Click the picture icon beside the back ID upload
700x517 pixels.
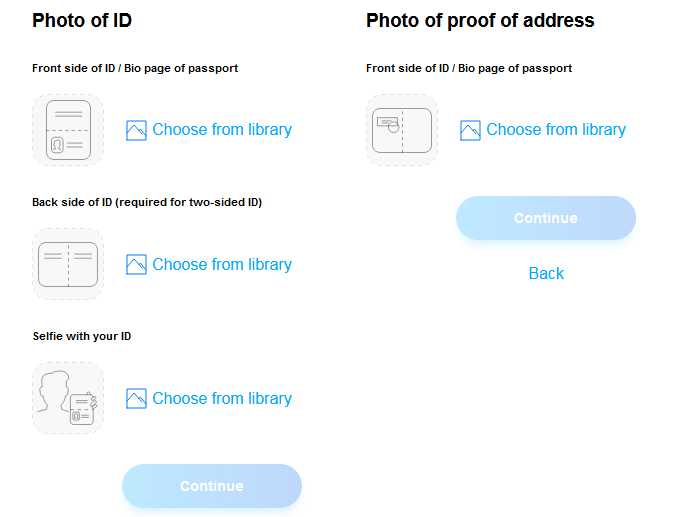(136, 264)
